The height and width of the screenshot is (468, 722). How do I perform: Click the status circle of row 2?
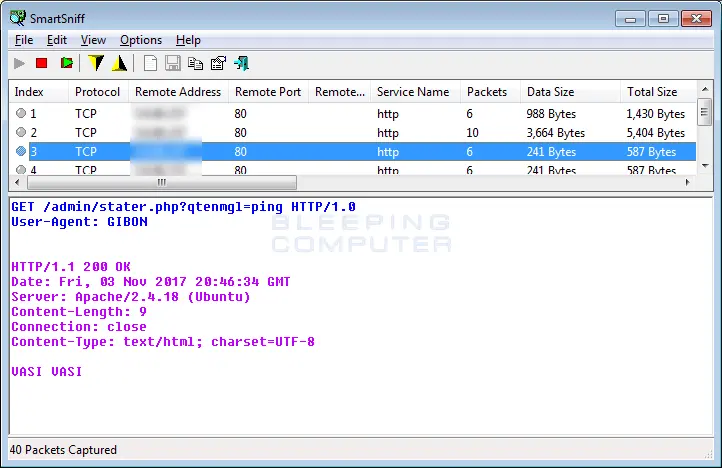(x=21, y=132)
